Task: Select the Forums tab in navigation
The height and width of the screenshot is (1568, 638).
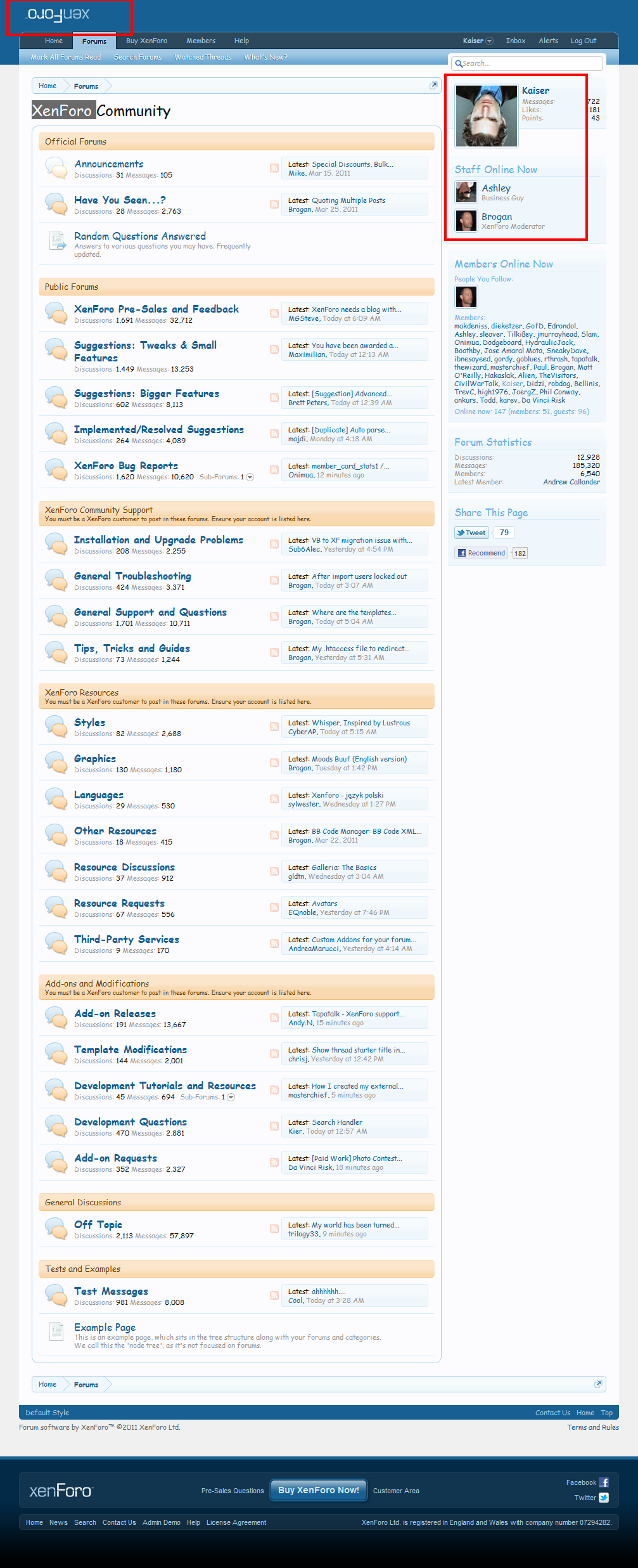Action: (x=94, y=41)
